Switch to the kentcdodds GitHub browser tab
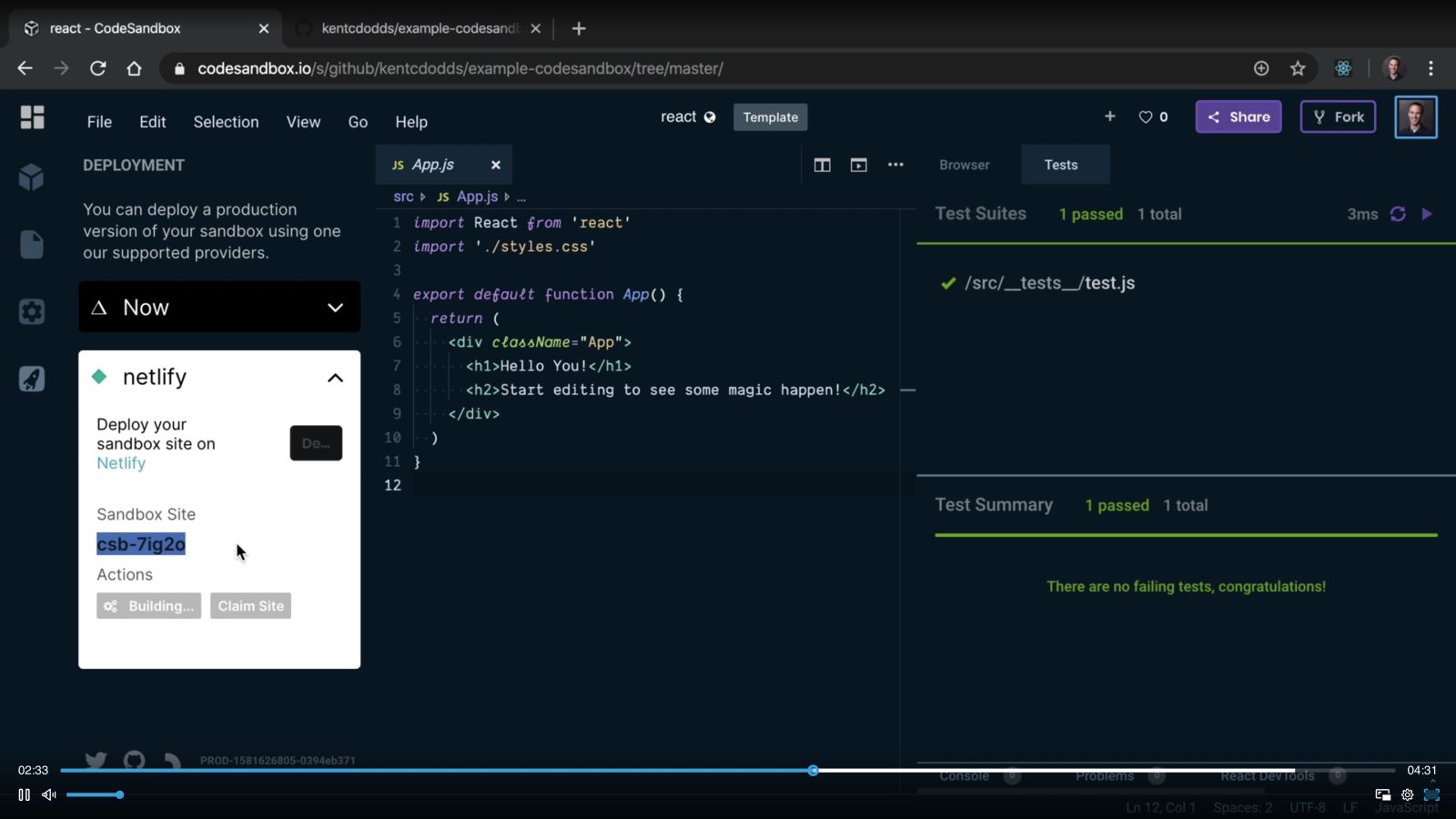The width and height of the screenshot is (1456, 819). [x=419, y=28]
